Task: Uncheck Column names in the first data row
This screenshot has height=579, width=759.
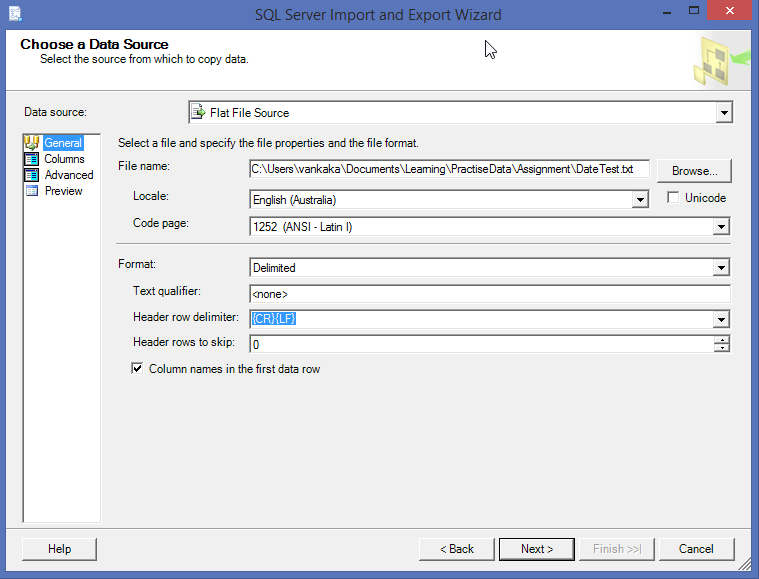Action: coord(137,368)
